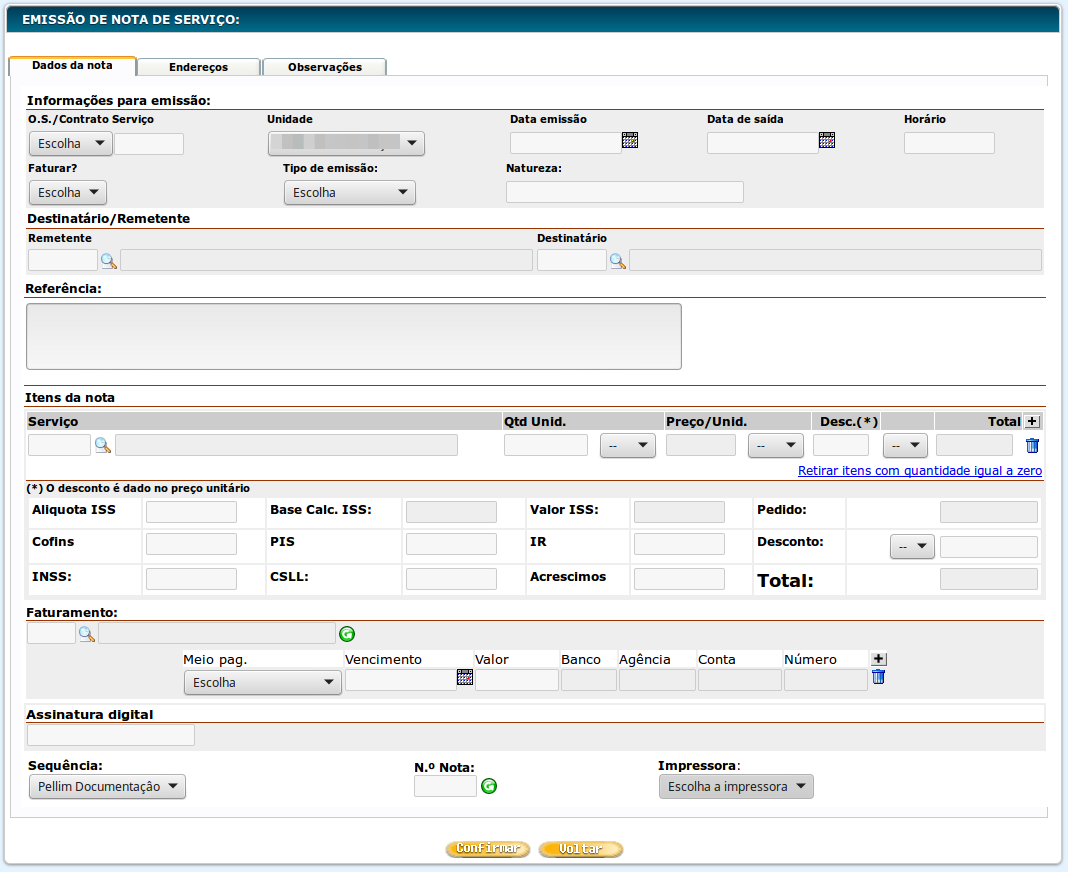Expand the Faturar? dropdown
Image resolution: width=1068 pixels, height=872 pixels.
point(67,193)
